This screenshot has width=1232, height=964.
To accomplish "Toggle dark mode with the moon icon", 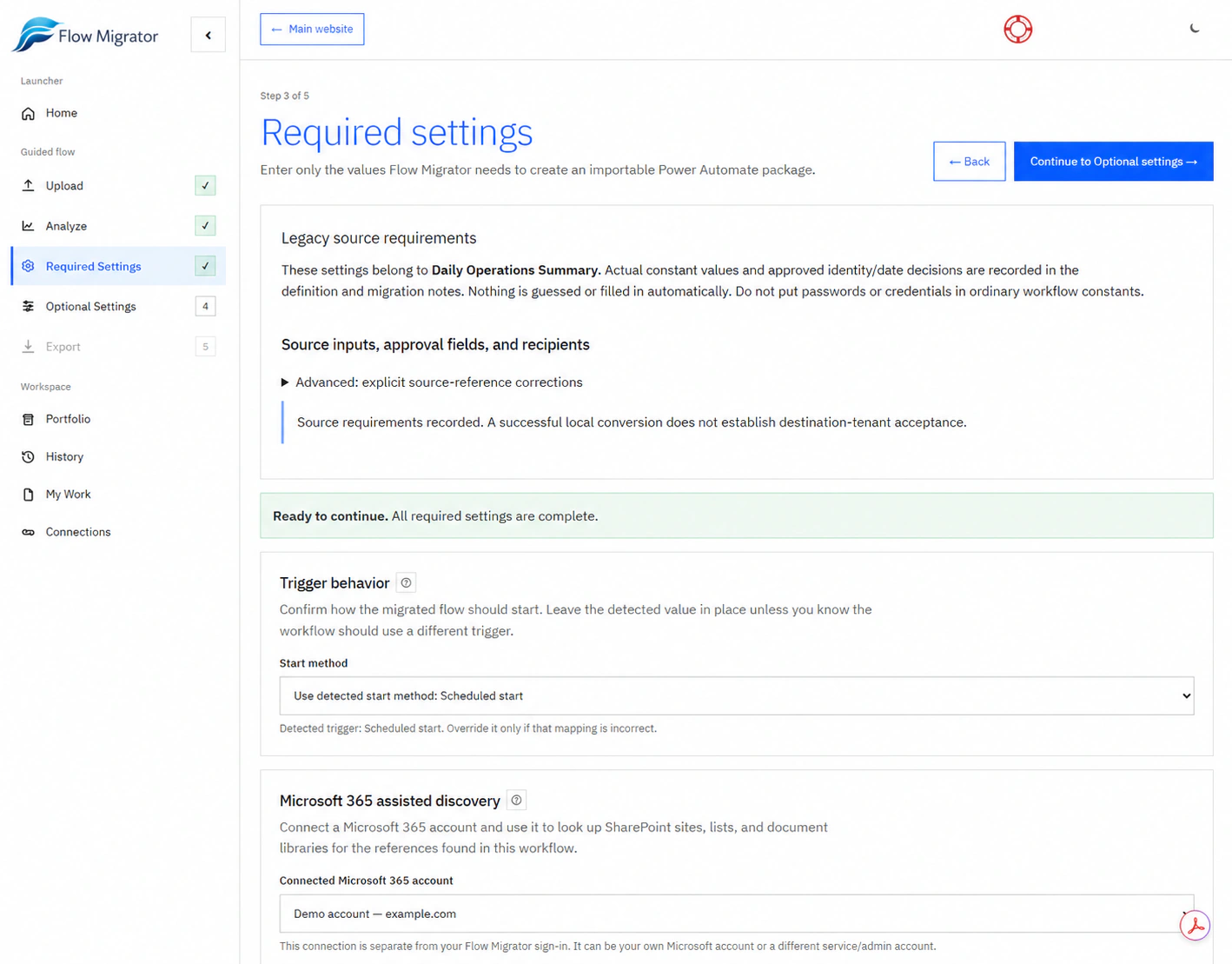I will (x=1195, y=29).
